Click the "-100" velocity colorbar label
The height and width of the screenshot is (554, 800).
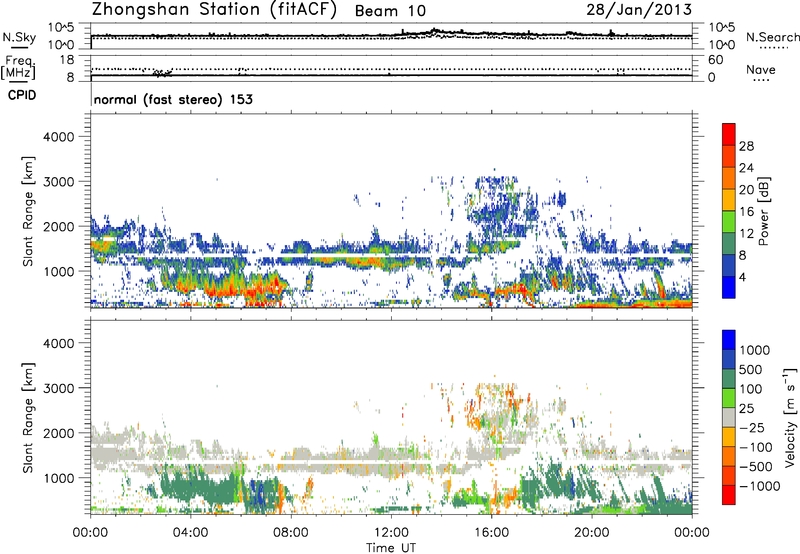click(755, 447)
